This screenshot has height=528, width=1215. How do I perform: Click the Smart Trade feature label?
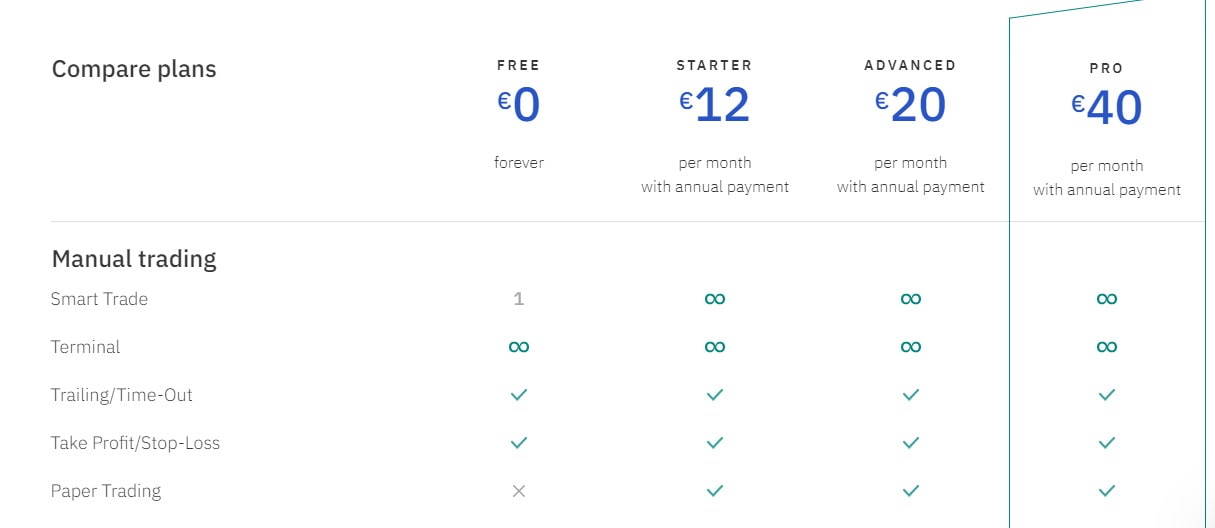point(99,299)
